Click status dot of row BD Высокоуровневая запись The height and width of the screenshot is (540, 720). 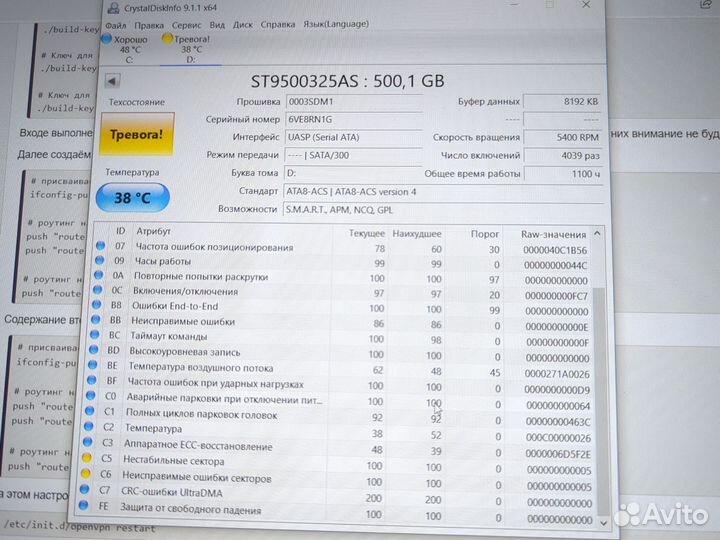point(93,350)
